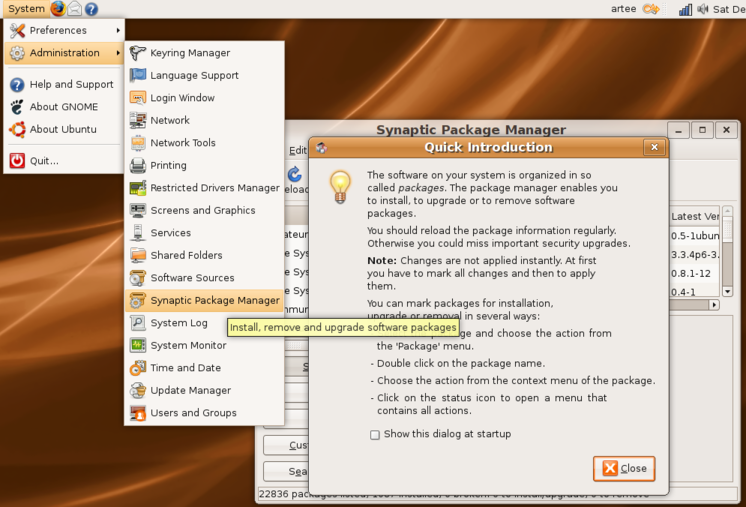Click the Update Manager icon
The width and height of the screenshot is (746, 507).
[137, 390]
